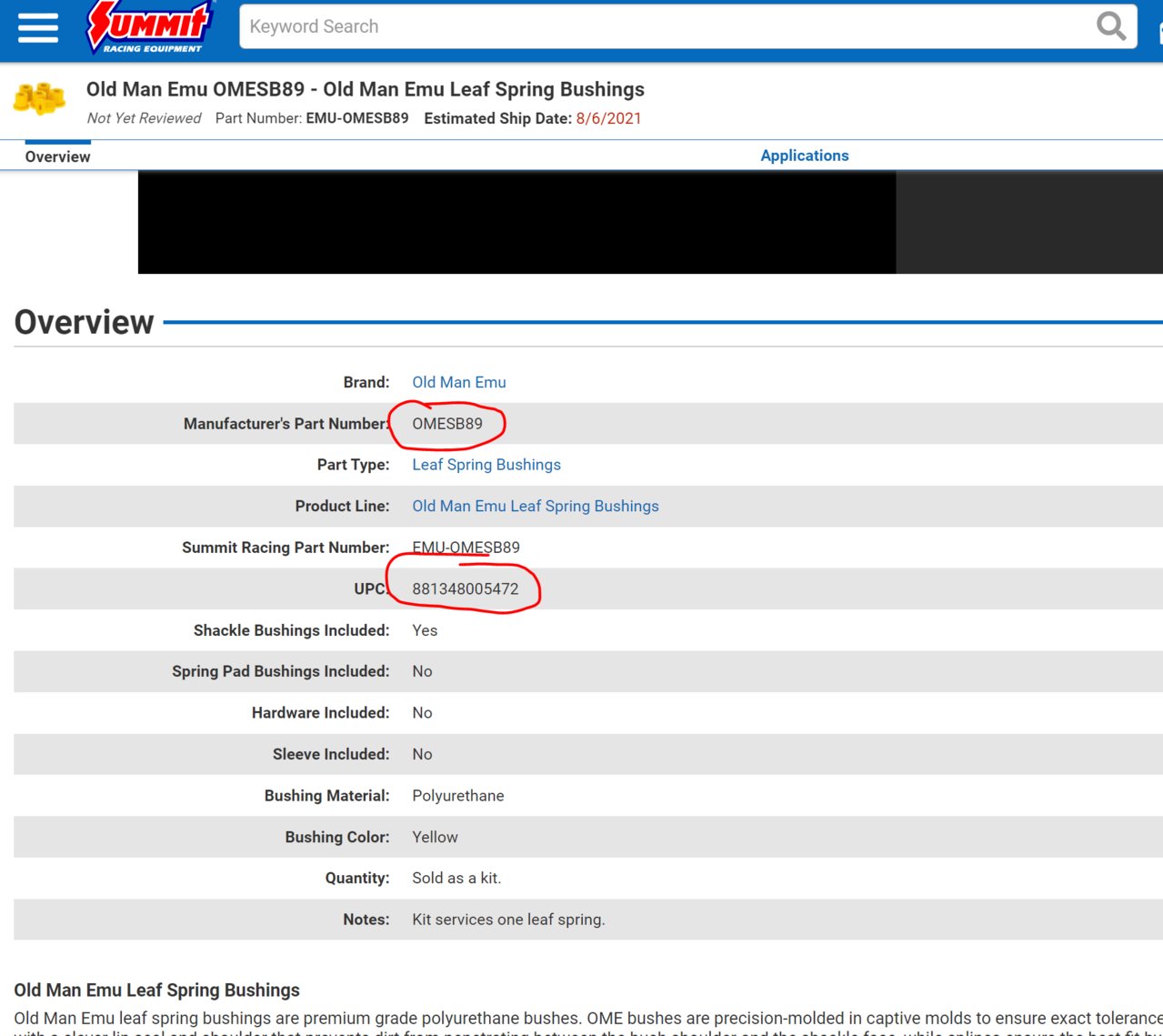Click the 'Sold as a kit.' quantity value
1163x1036 pixels.
pos(456,878)
